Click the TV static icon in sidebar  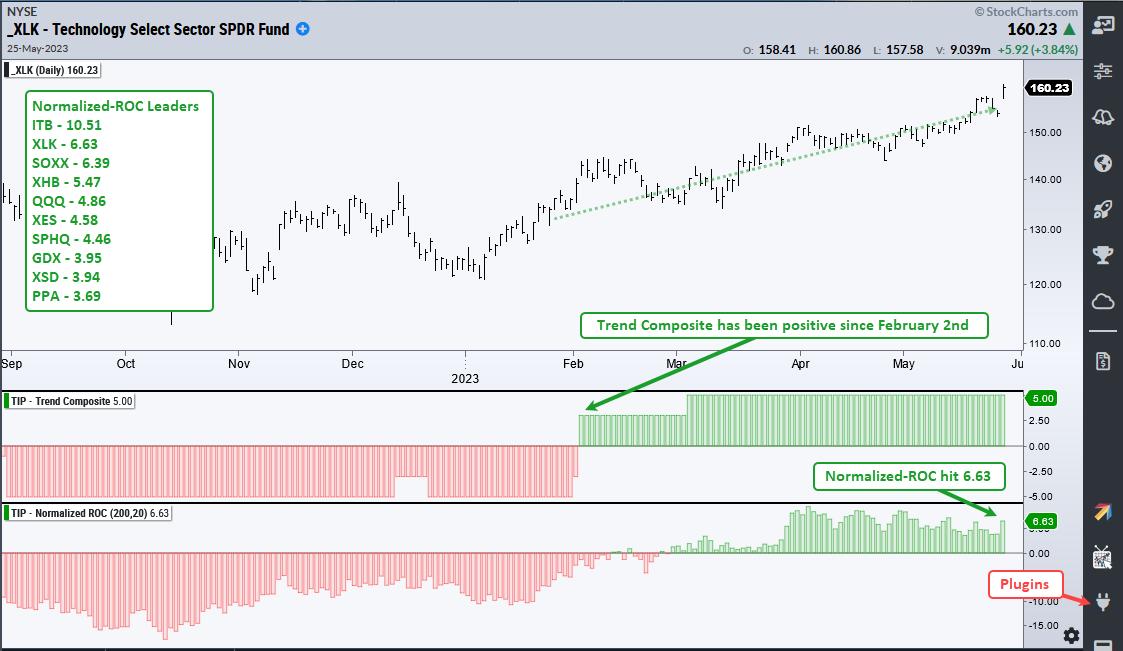pyautogui.click(x=1103, y=557)
